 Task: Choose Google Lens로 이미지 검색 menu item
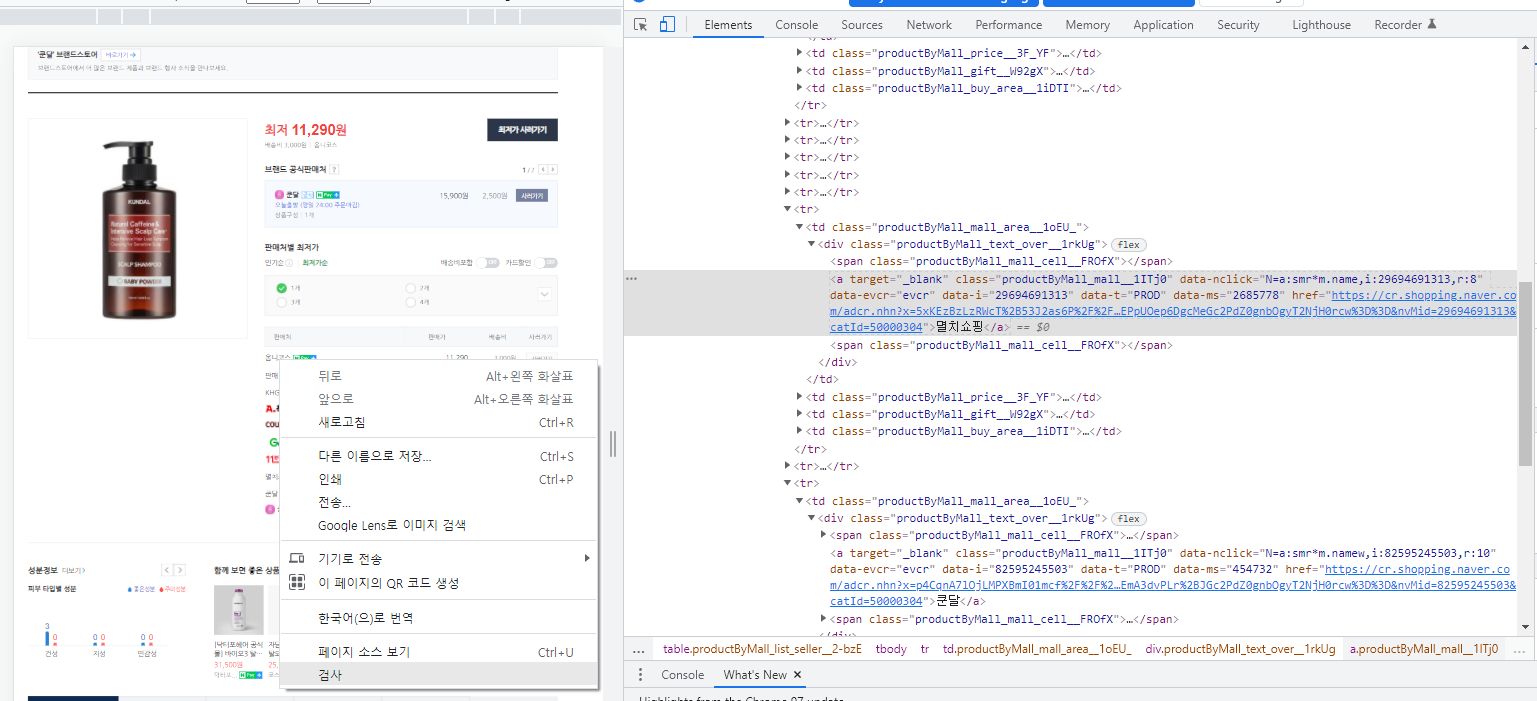pyautogui.click(x=439, y=525)
